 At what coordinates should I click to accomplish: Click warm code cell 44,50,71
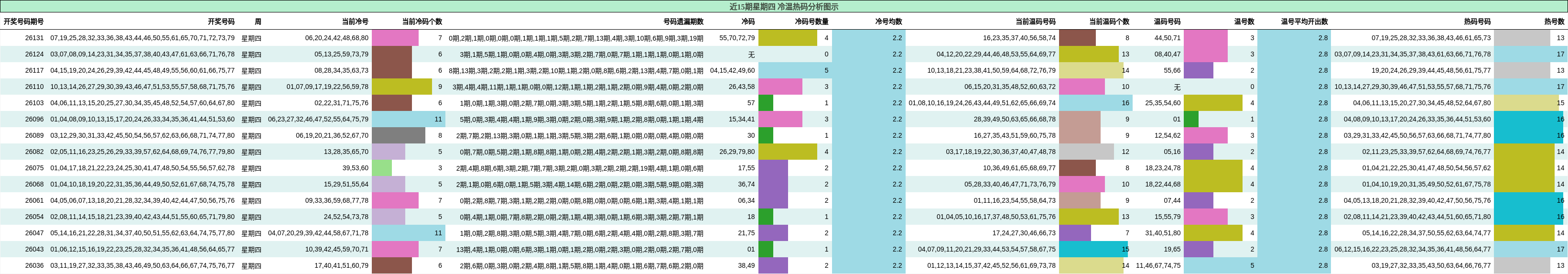(x=1168, y=38)
